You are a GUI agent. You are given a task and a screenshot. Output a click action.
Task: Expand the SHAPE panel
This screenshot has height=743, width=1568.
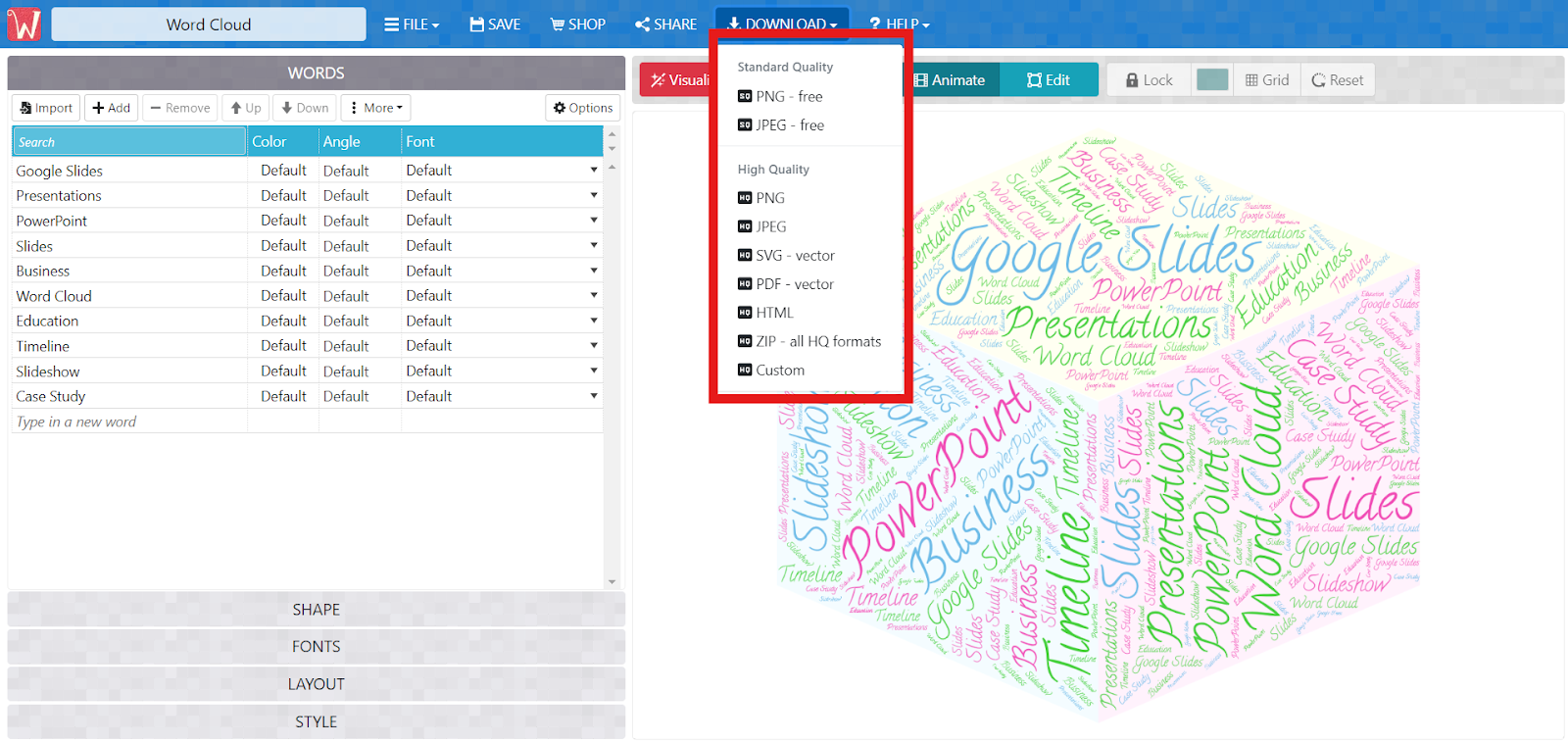[x=316, y=610]
